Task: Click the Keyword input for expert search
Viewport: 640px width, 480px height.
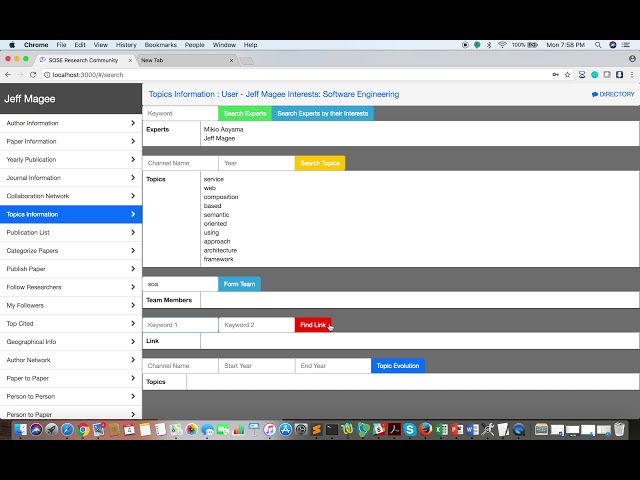Action: point(180,113)
